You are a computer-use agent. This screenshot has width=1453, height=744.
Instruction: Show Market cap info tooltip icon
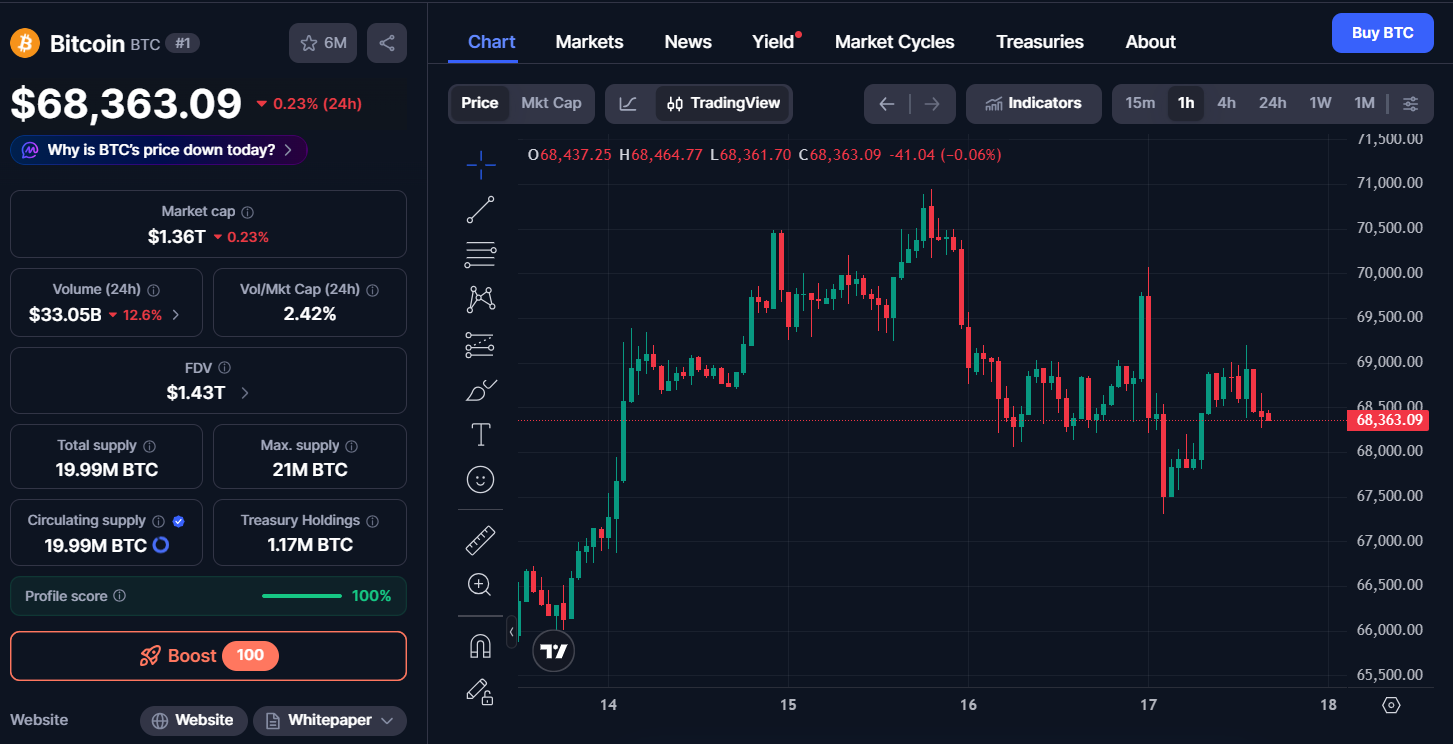(248, 212)
